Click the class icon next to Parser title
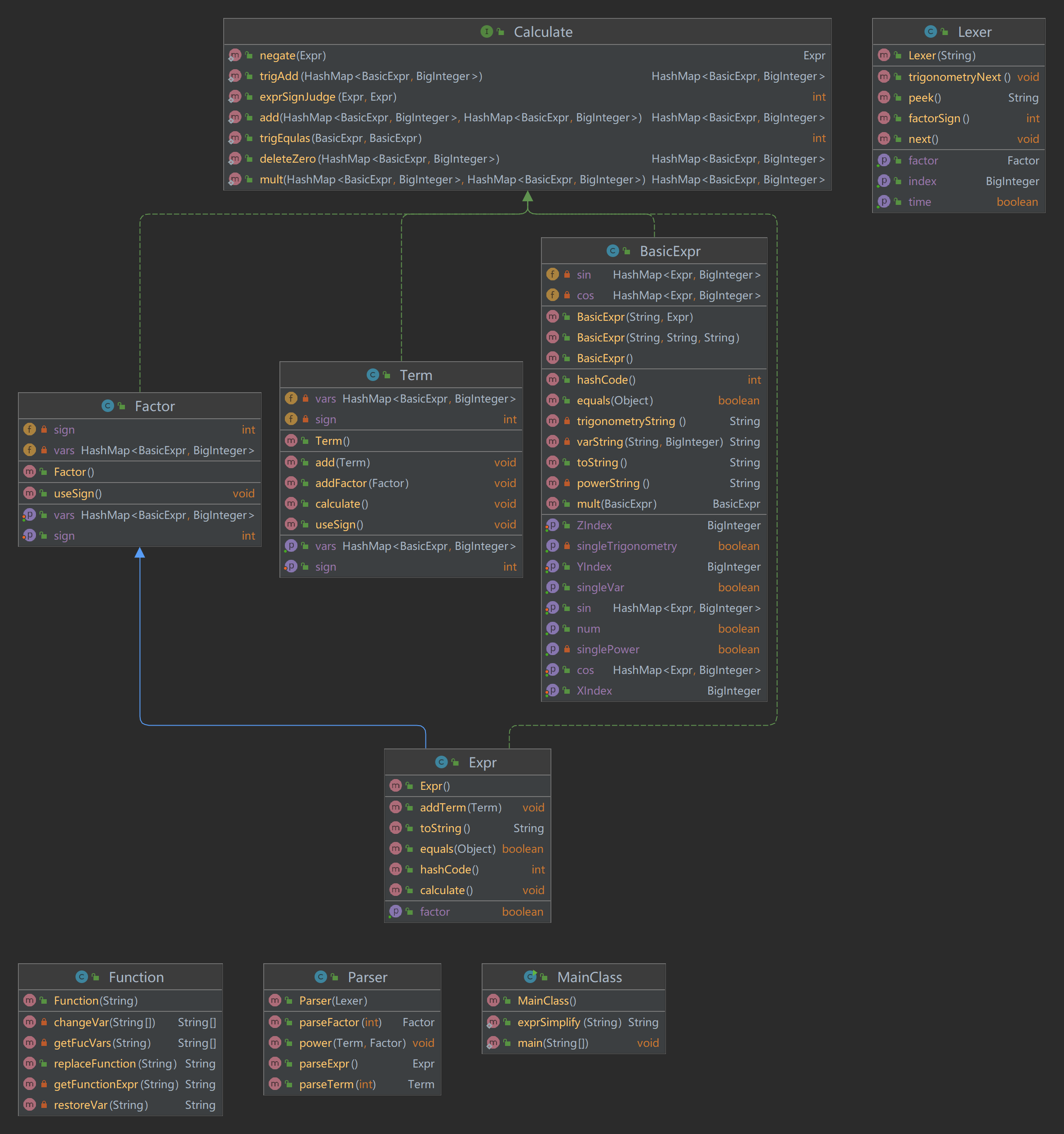The width and height of the screenshot is (1064, 1134). click(321, 977)
